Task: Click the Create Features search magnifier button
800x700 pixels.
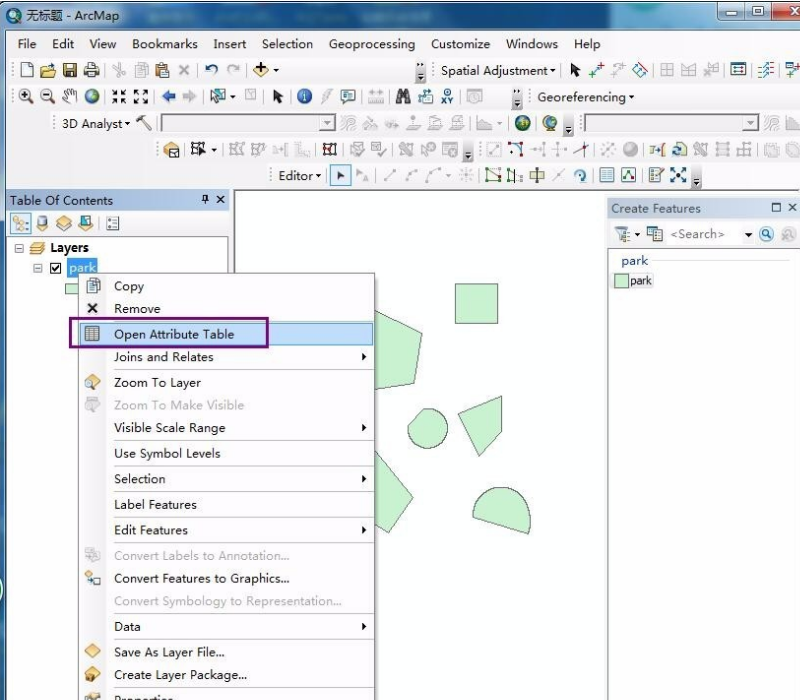Action: point(766,234)
